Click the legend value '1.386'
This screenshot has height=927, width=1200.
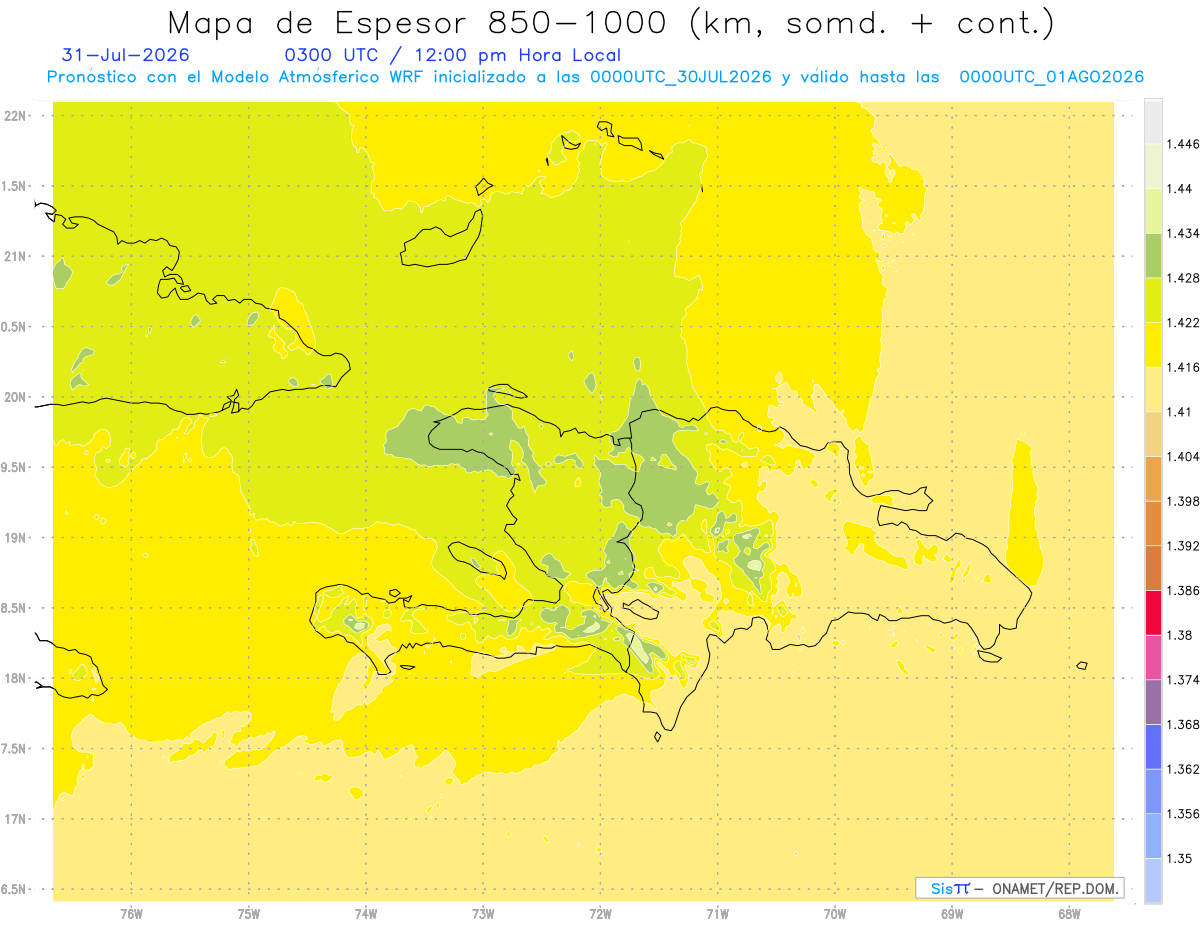click(x=1184, y=591)
